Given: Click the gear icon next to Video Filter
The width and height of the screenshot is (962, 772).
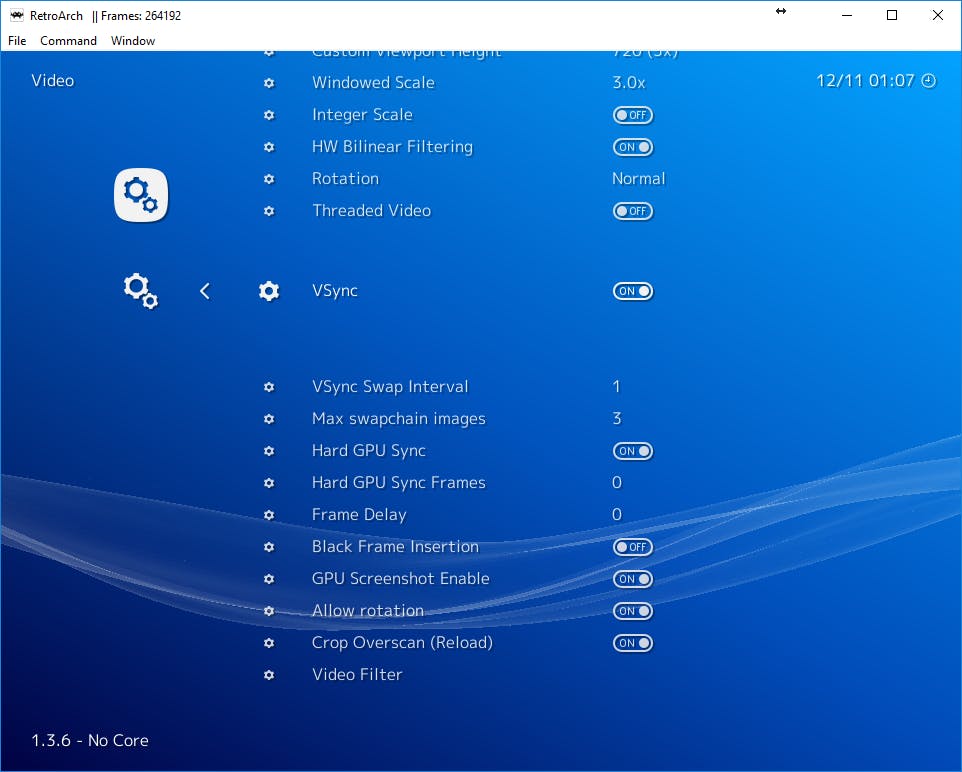Looking at the screenshot, I should pos(269,674).
